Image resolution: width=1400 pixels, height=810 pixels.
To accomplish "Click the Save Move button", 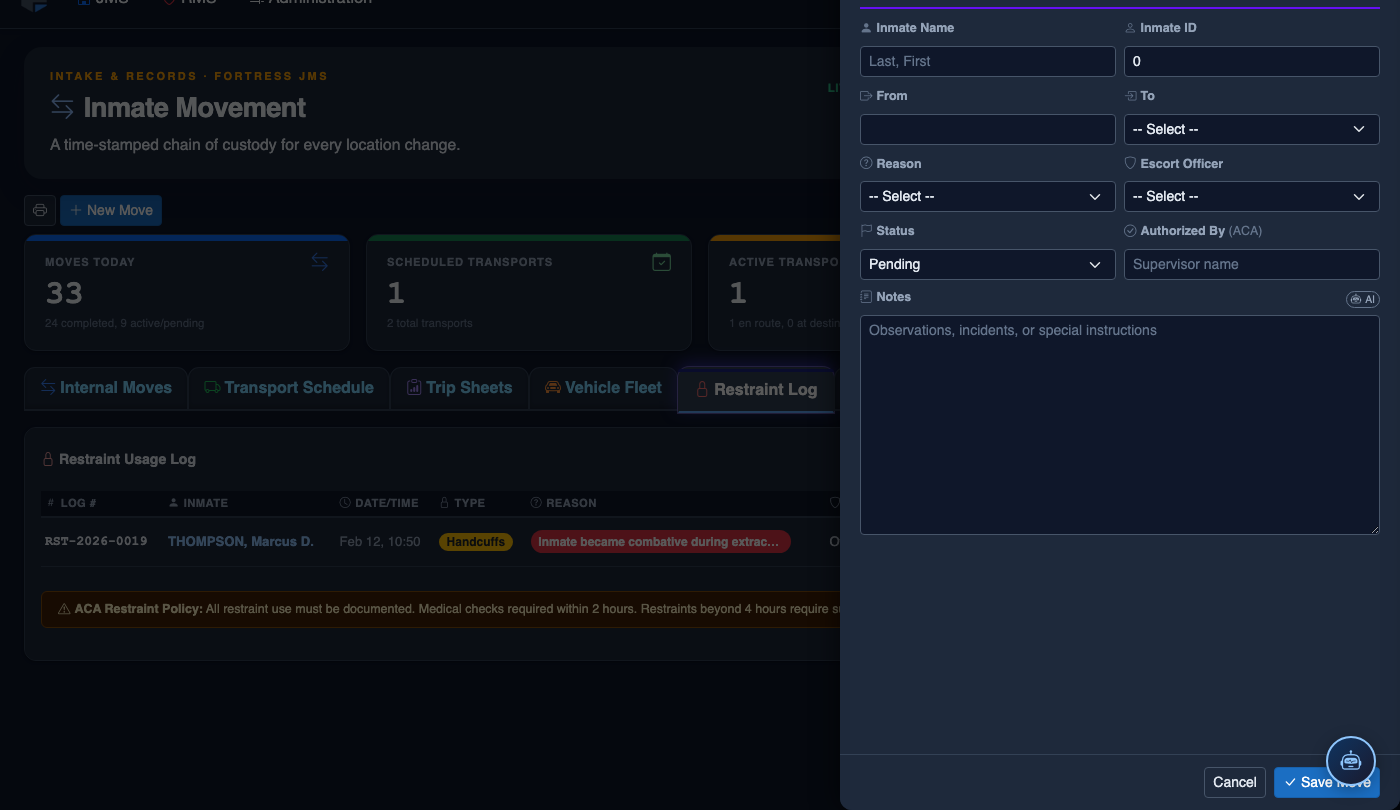I will (1327, 782).
